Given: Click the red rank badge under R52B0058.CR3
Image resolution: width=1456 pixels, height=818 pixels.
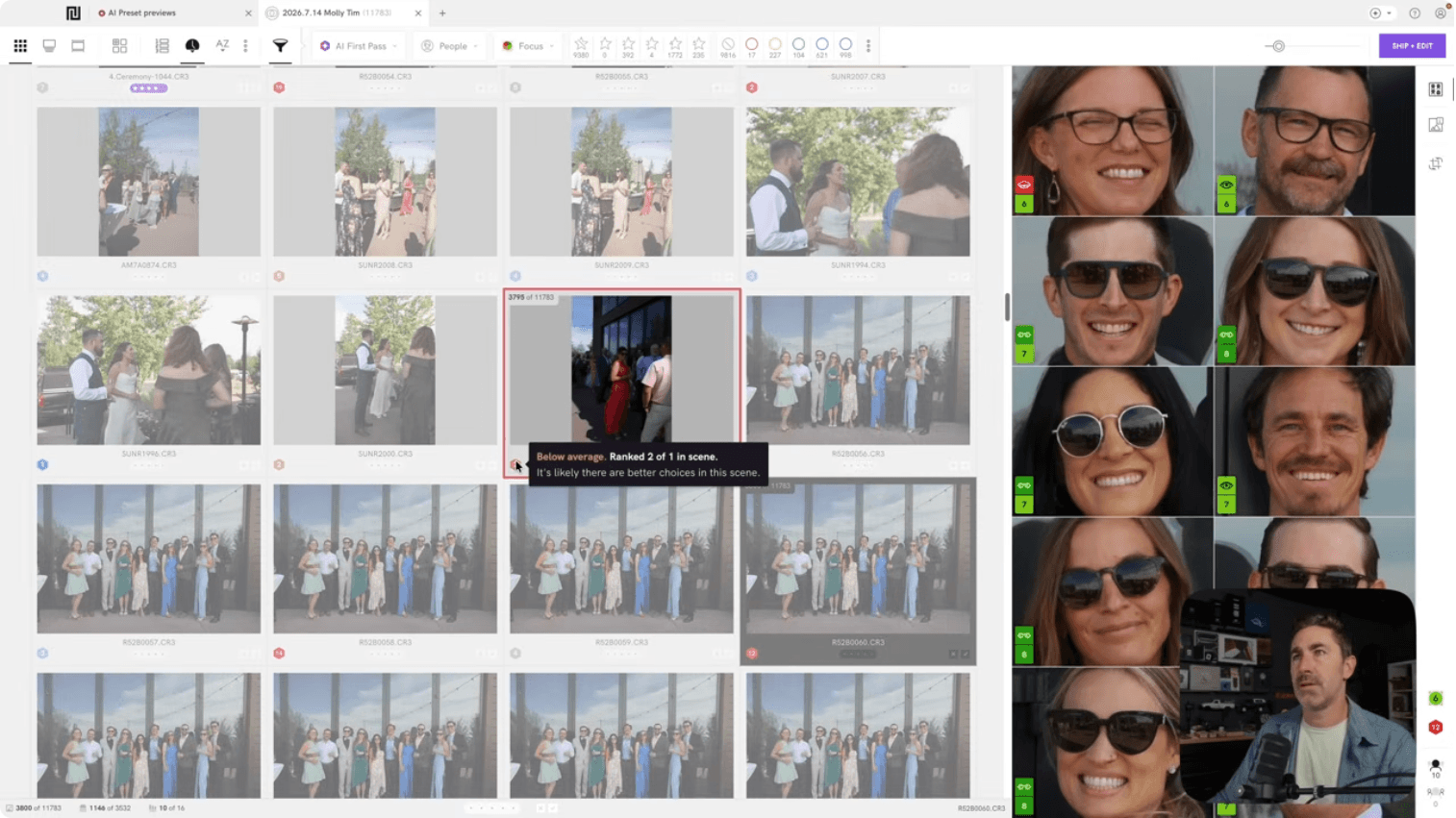Looking at the screenshot, I should coord(279,654).
